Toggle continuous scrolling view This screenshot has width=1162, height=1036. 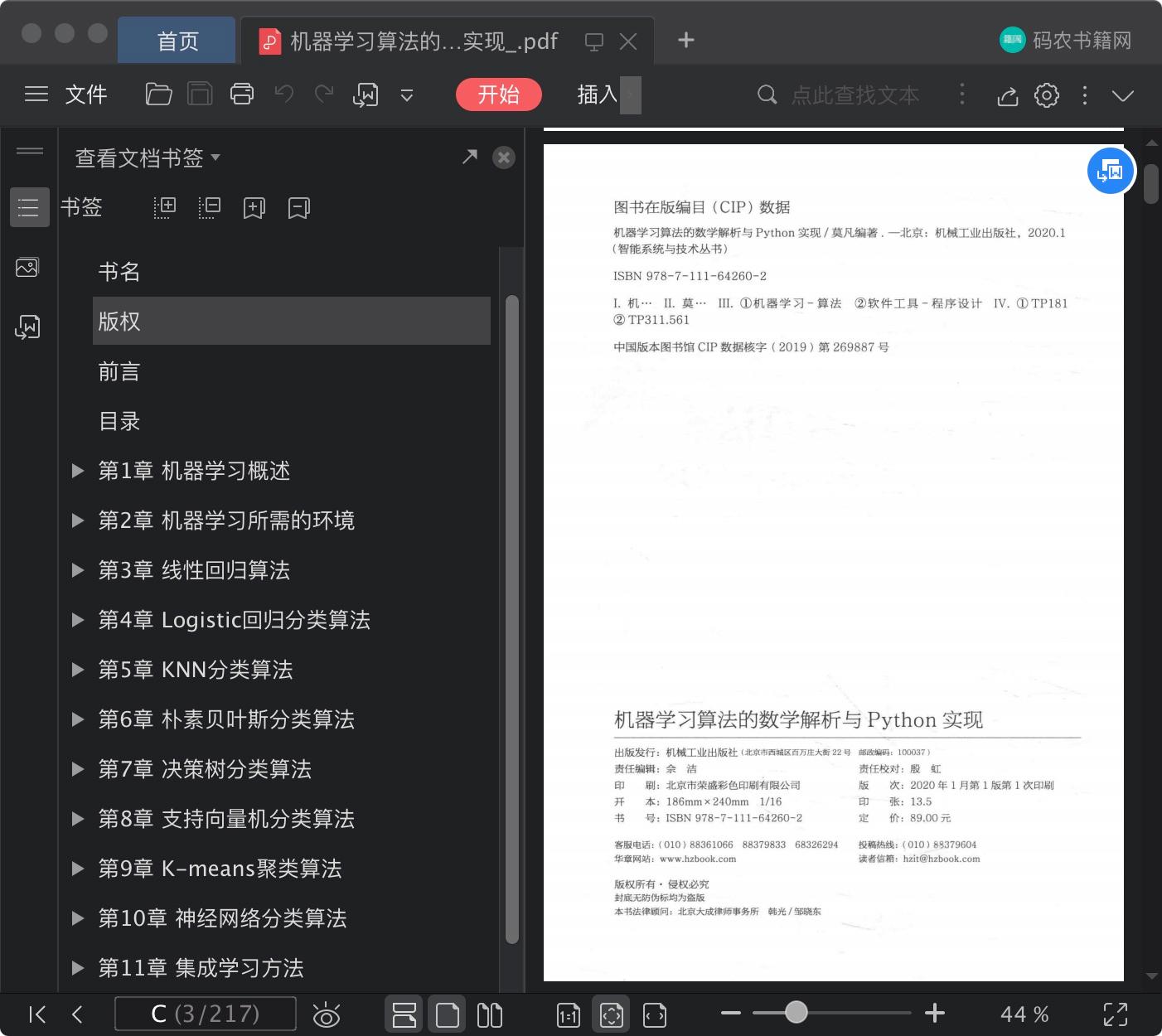pos(404,1014)
